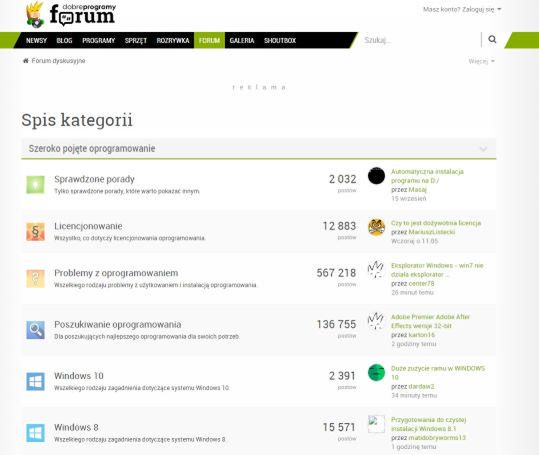539x455 pixels.
Task: Open the Więcej dropdown menu
Action: [481, 61]
